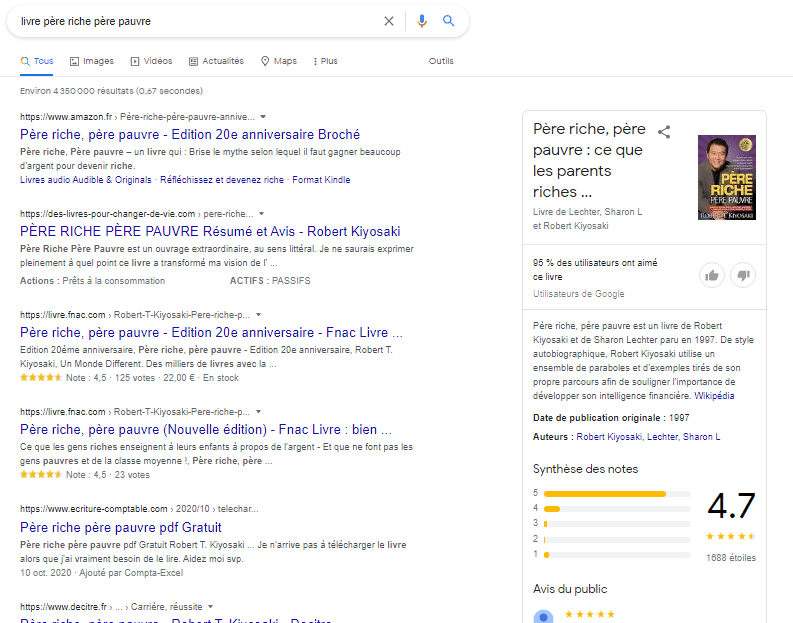Clear the search box with the X icon
This screenshot has width=793, height=623.
point(388,21)
